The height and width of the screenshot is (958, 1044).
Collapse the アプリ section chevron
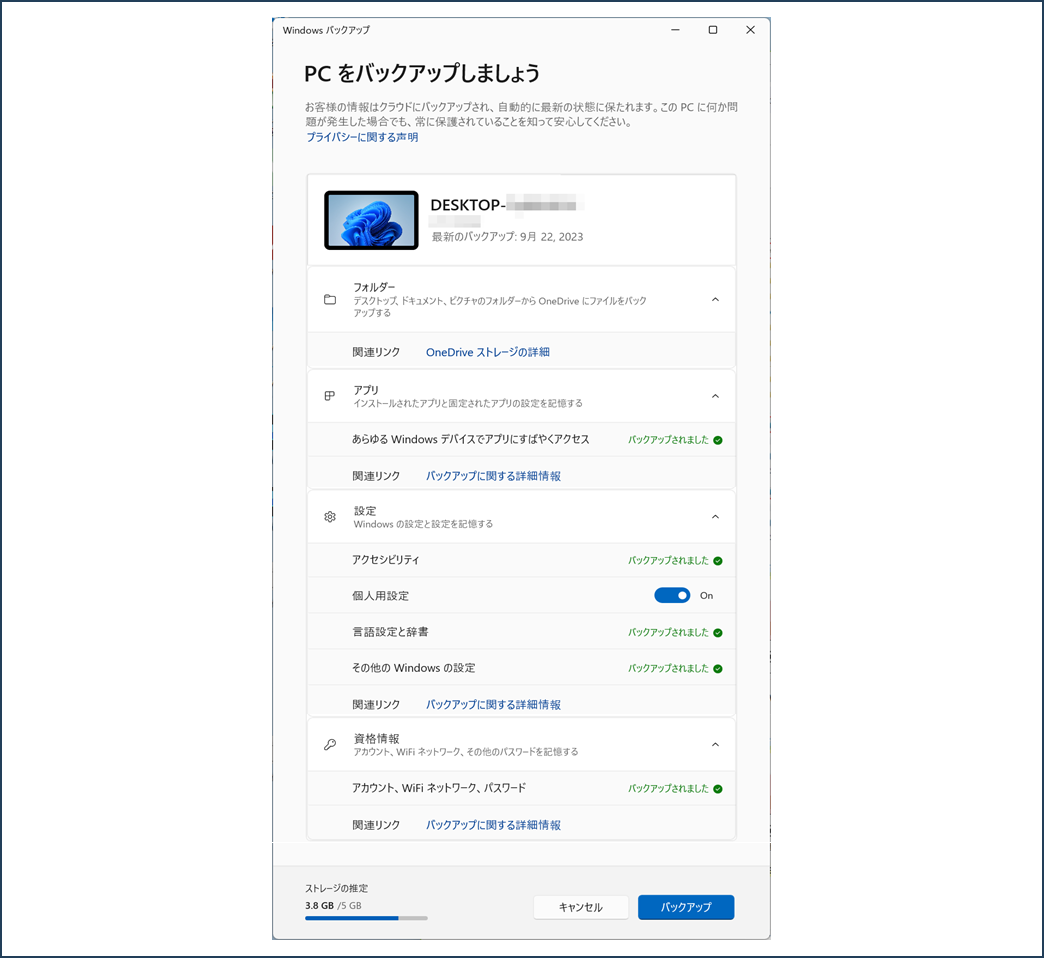tap(715, 396)
